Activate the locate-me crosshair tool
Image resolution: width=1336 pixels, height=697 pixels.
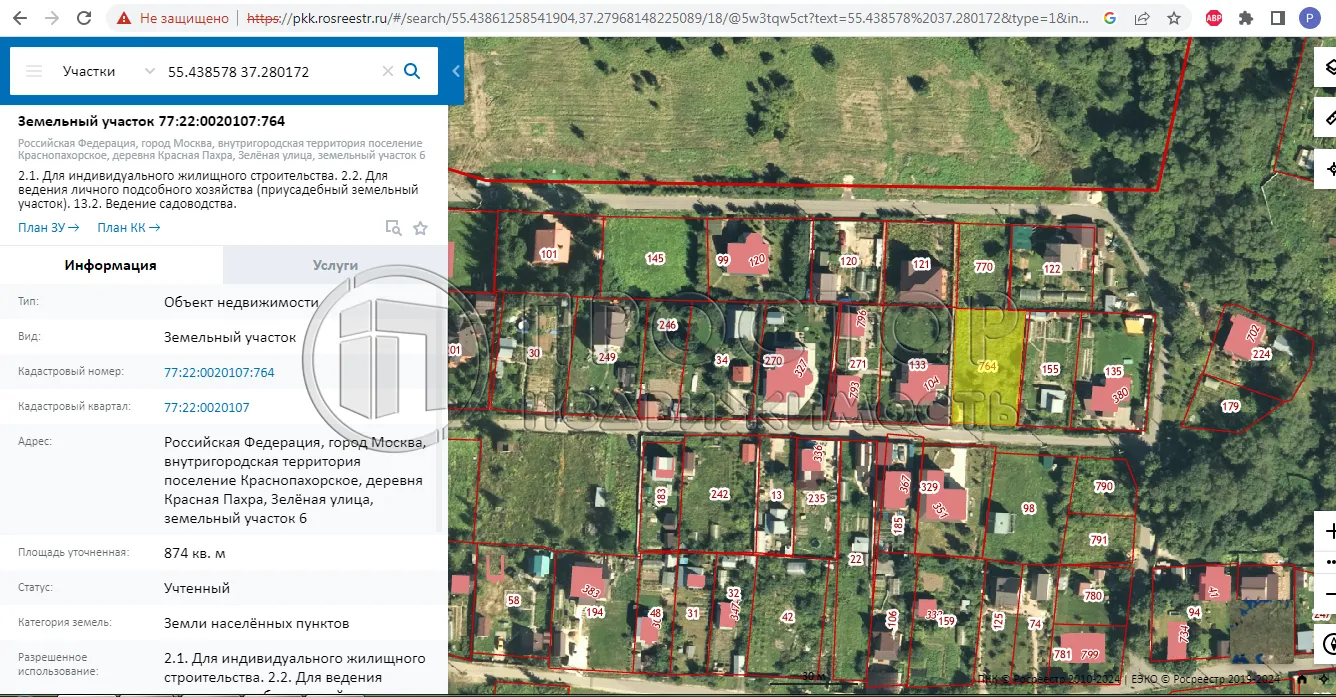click(1328, 168)
